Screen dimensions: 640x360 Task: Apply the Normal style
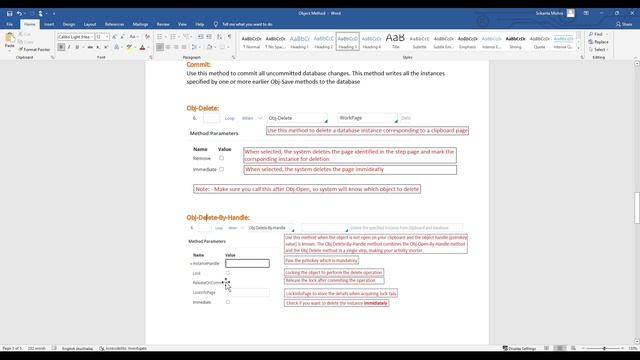tap(251, 42)
